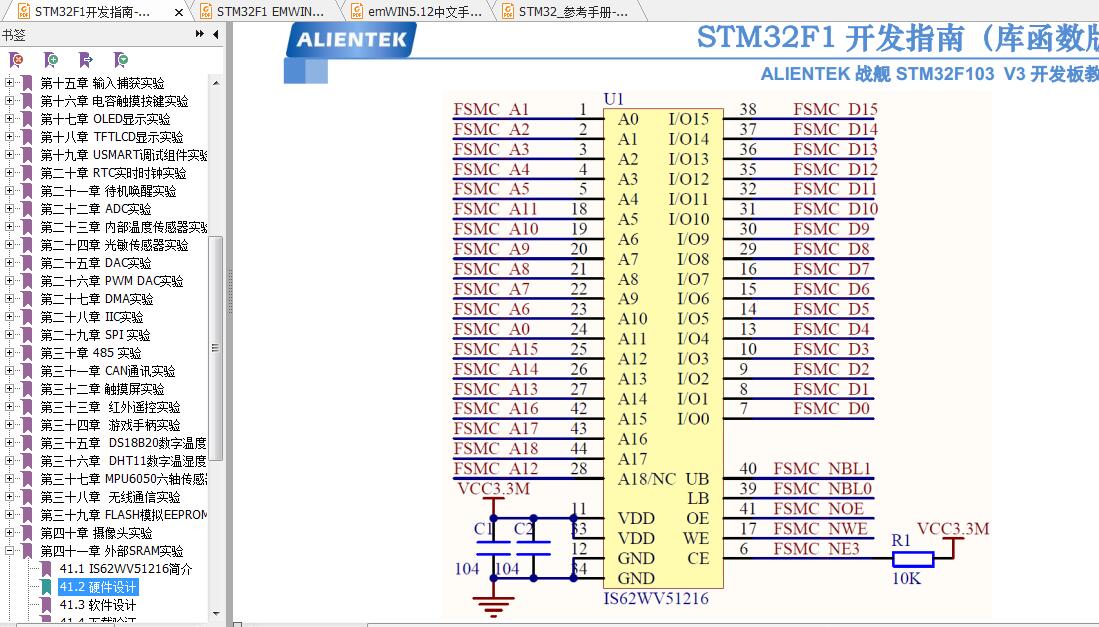Expand the 第二十六章 PWM DAC实验 node

pyautogui.click(x=9, y=281)
